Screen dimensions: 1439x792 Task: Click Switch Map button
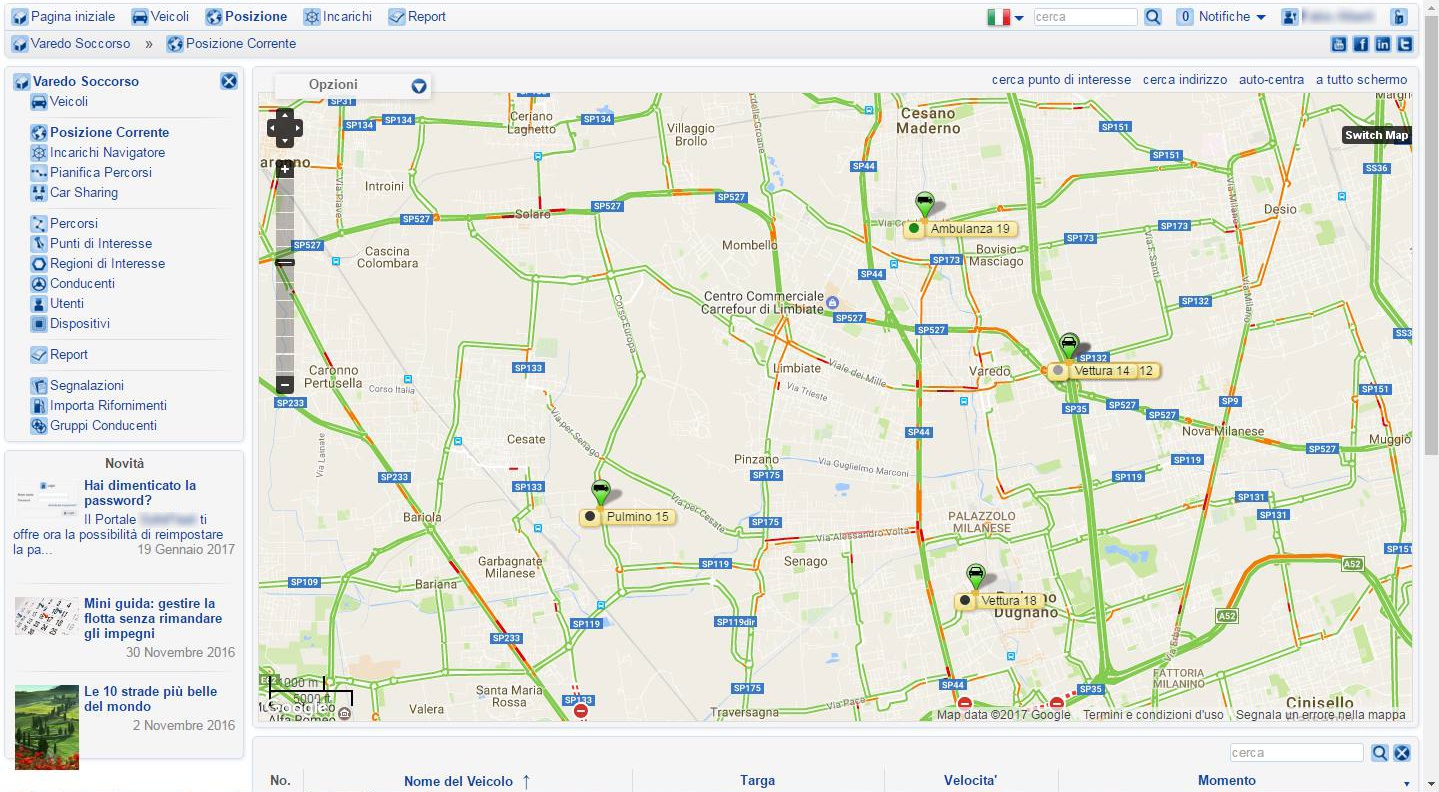coord(1376,136)
